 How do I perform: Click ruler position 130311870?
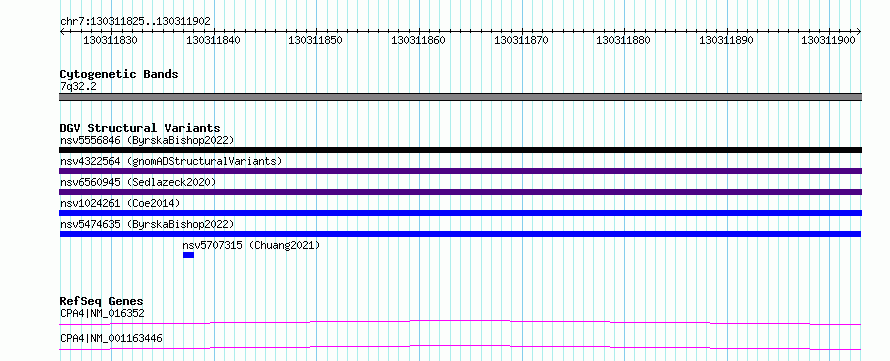[x=521, y=40]
